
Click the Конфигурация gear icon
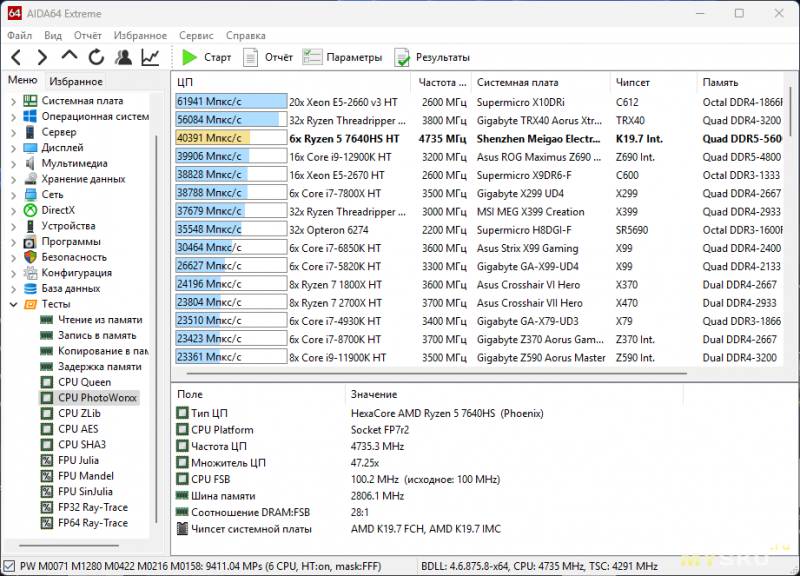(x=31, y=273)
